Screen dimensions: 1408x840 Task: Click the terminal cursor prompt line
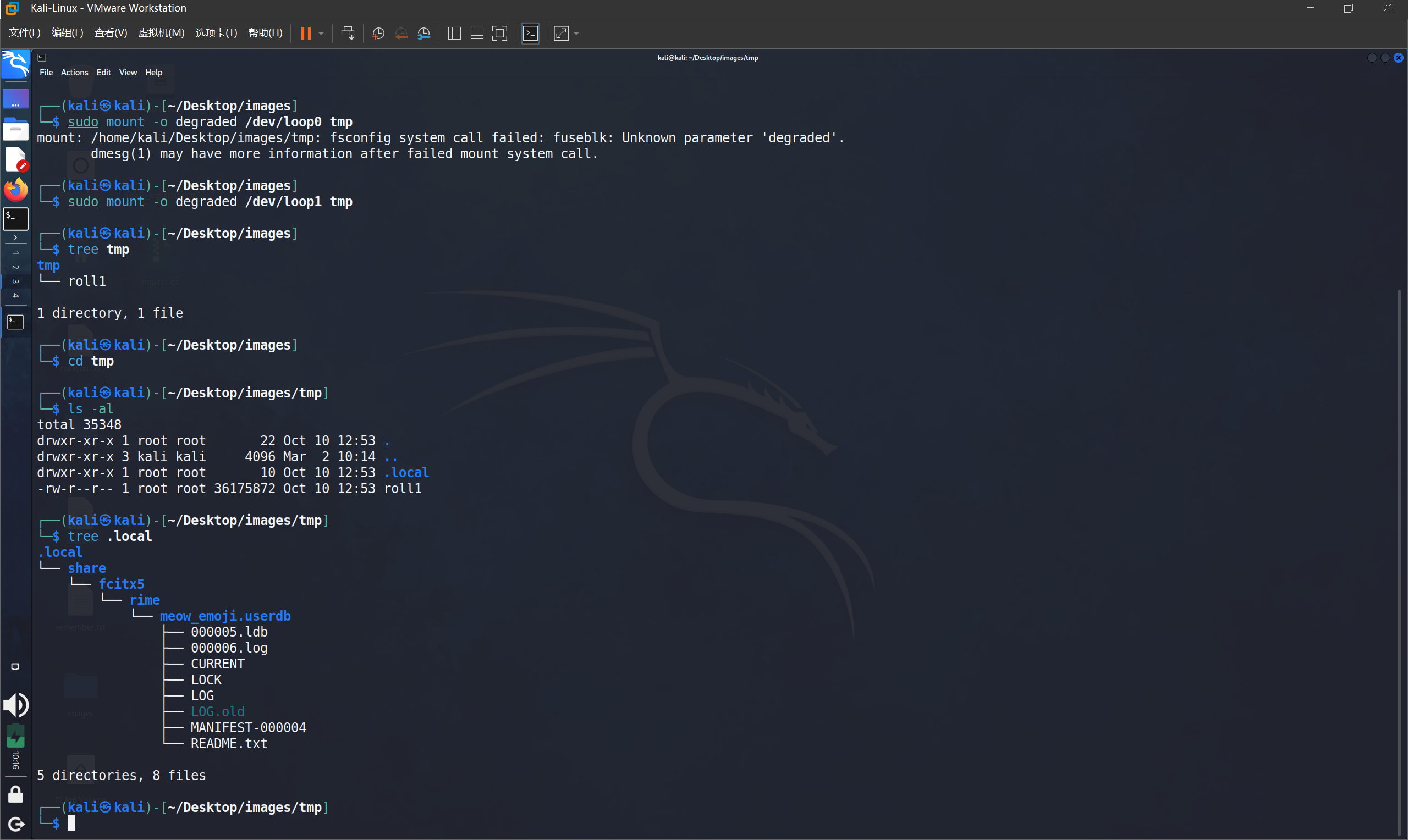pos(71,823)
